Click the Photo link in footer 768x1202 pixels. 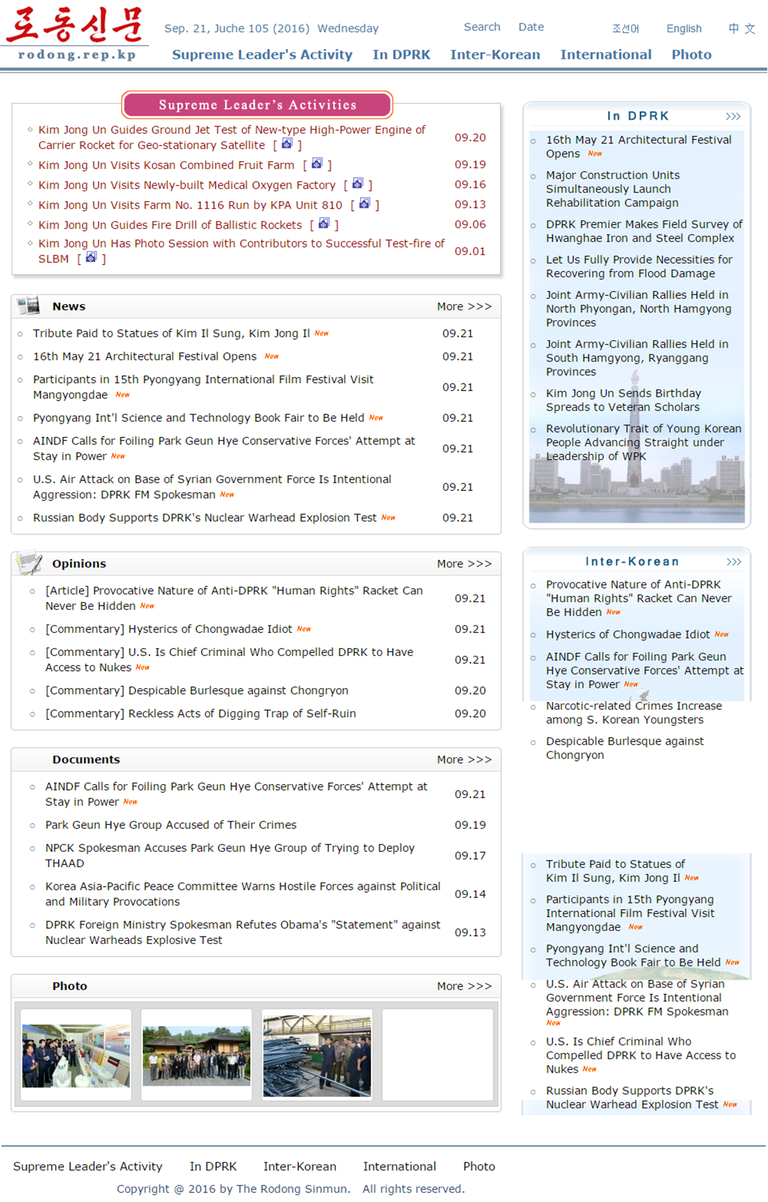click(x=479, y=1166)
